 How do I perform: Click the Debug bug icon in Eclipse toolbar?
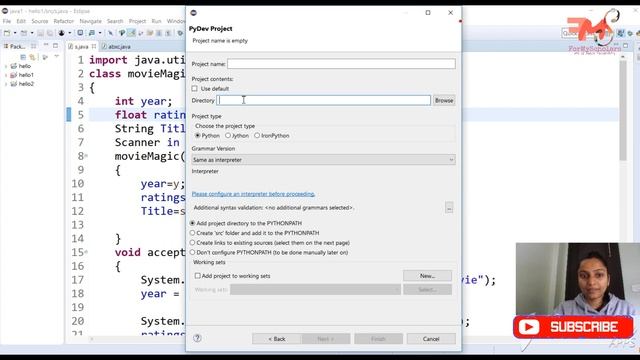coord(62,33)
